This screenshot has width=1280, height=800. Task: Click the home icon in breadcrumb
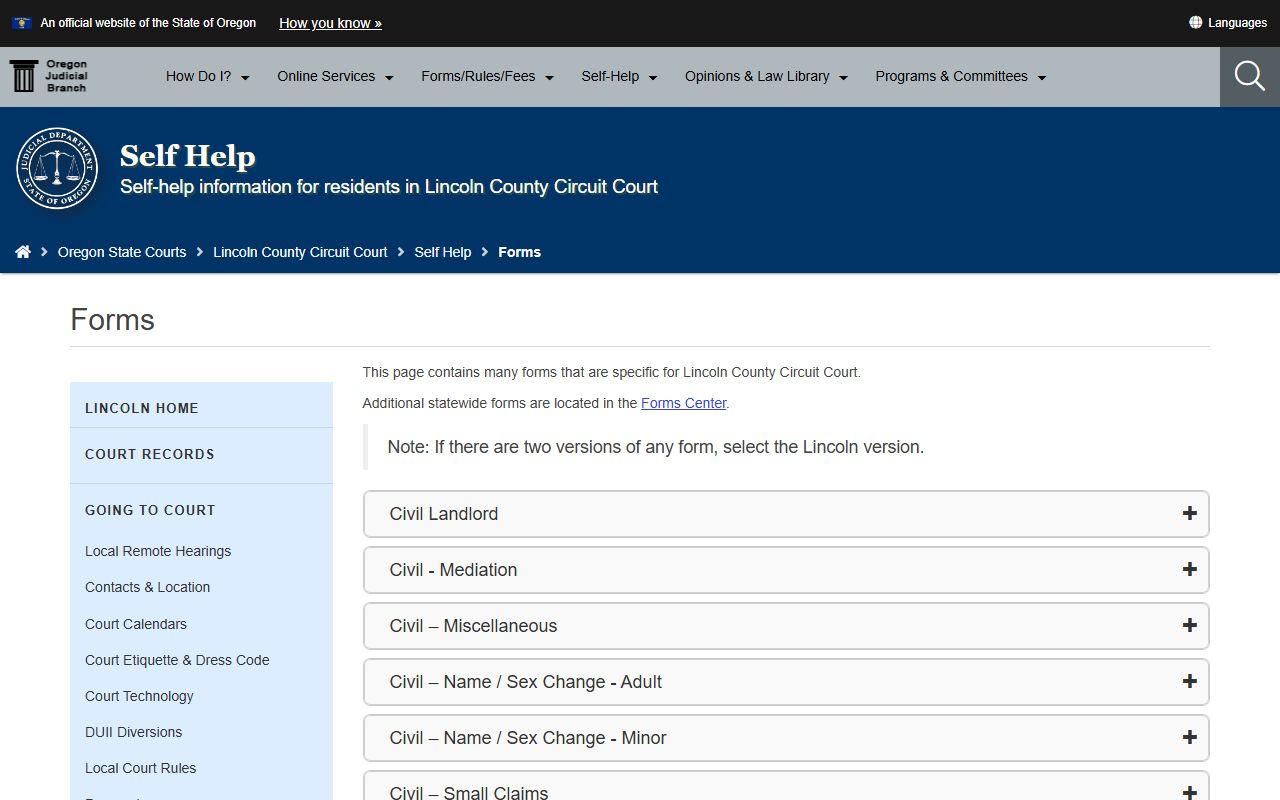pyautogui.click(x=23, y=252)
